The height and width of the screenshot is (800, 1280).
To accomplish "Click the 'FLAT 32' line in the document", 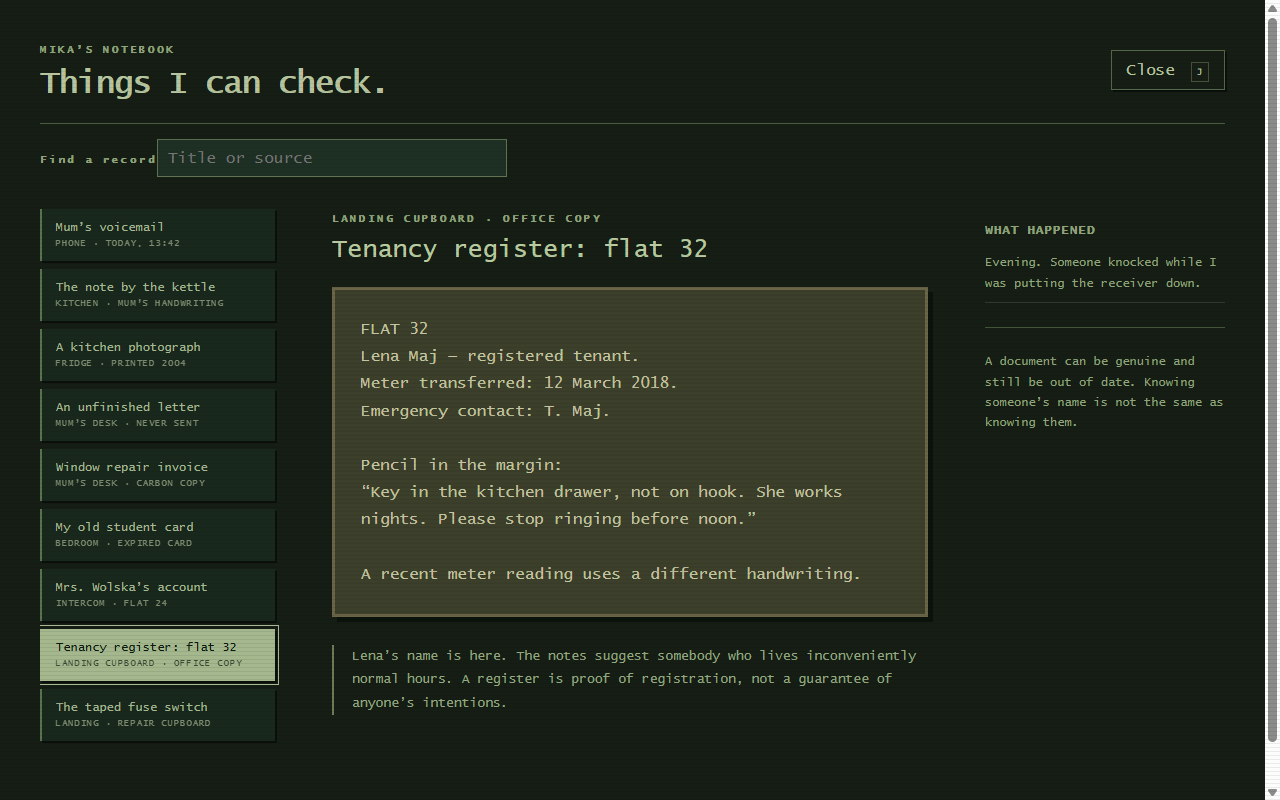I will pos(394,329).
